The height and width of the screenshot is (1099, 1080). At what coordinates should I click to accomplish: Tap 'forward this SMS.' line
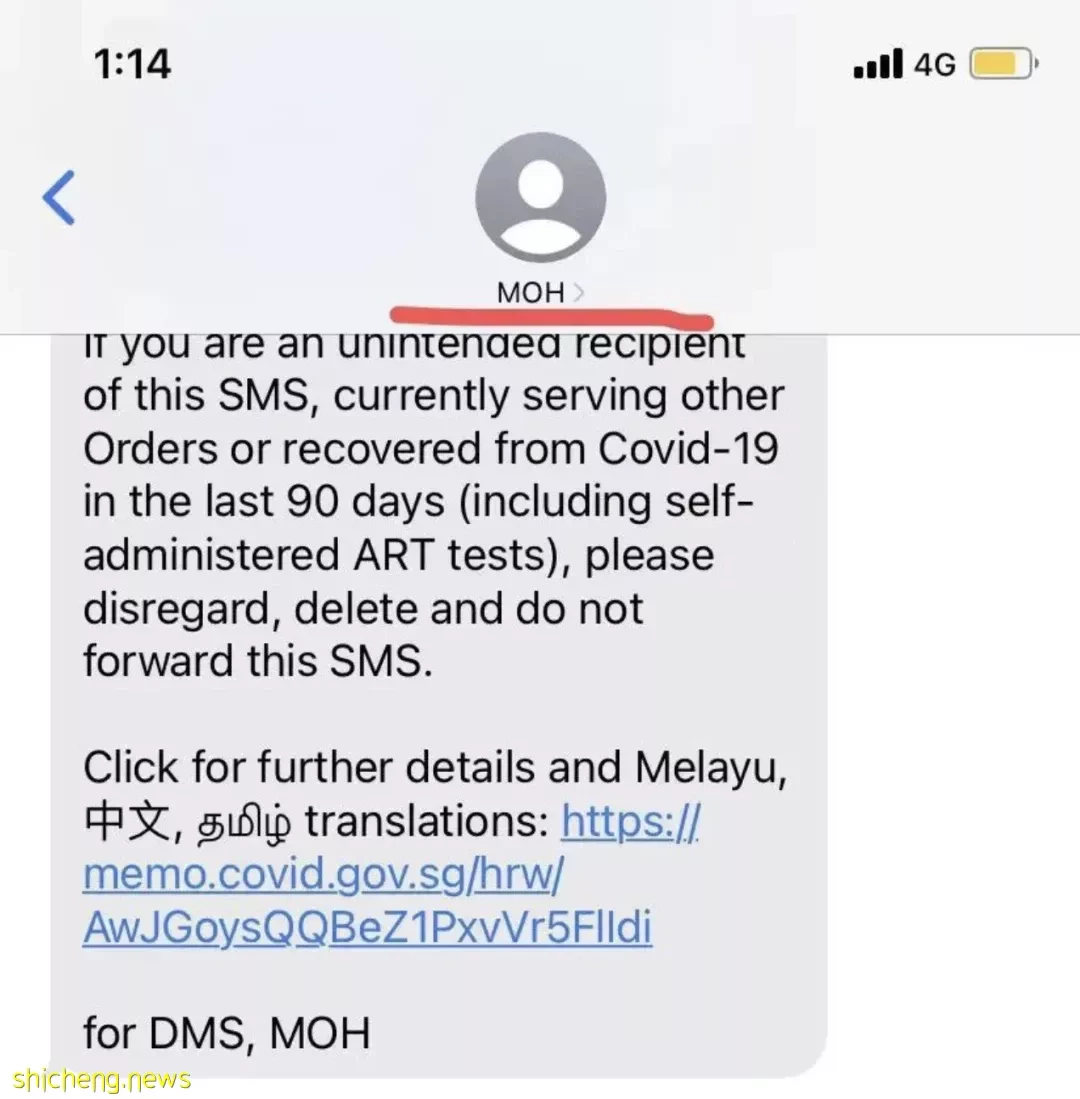pos(258,660)
